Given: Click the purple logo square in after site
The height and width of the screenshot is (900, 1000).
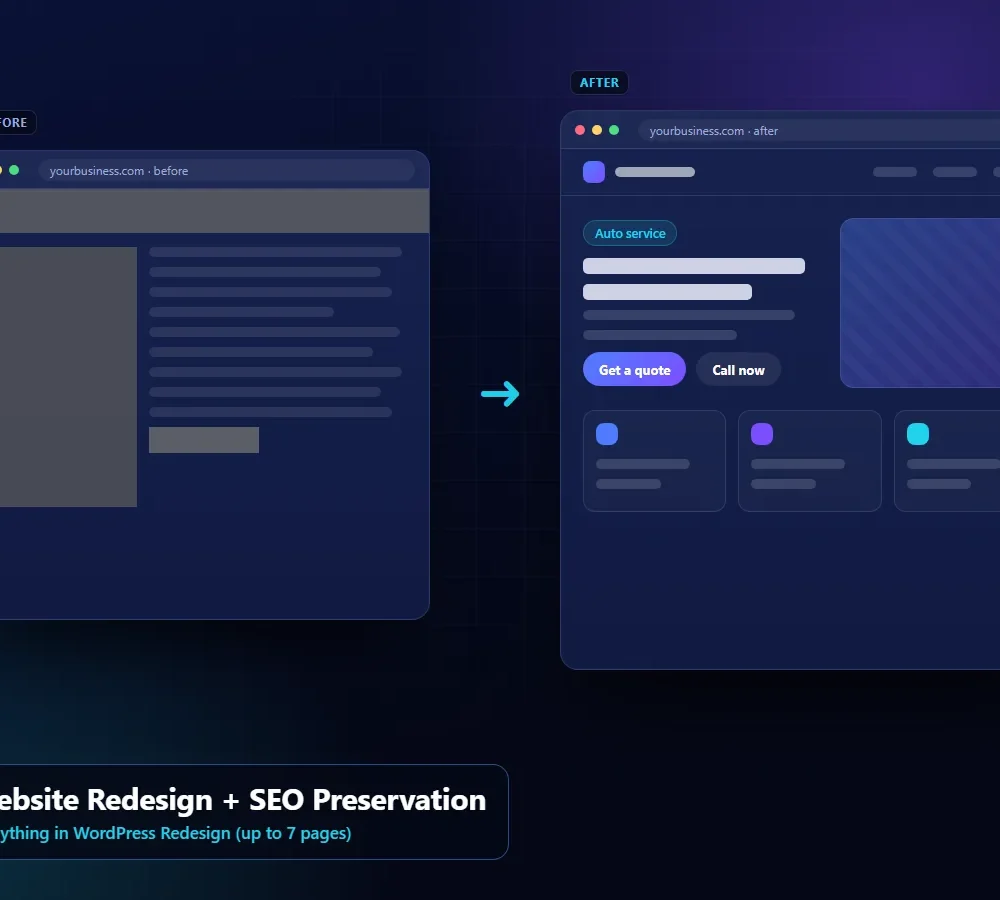Looking at the screenshot, I should 594,172.
